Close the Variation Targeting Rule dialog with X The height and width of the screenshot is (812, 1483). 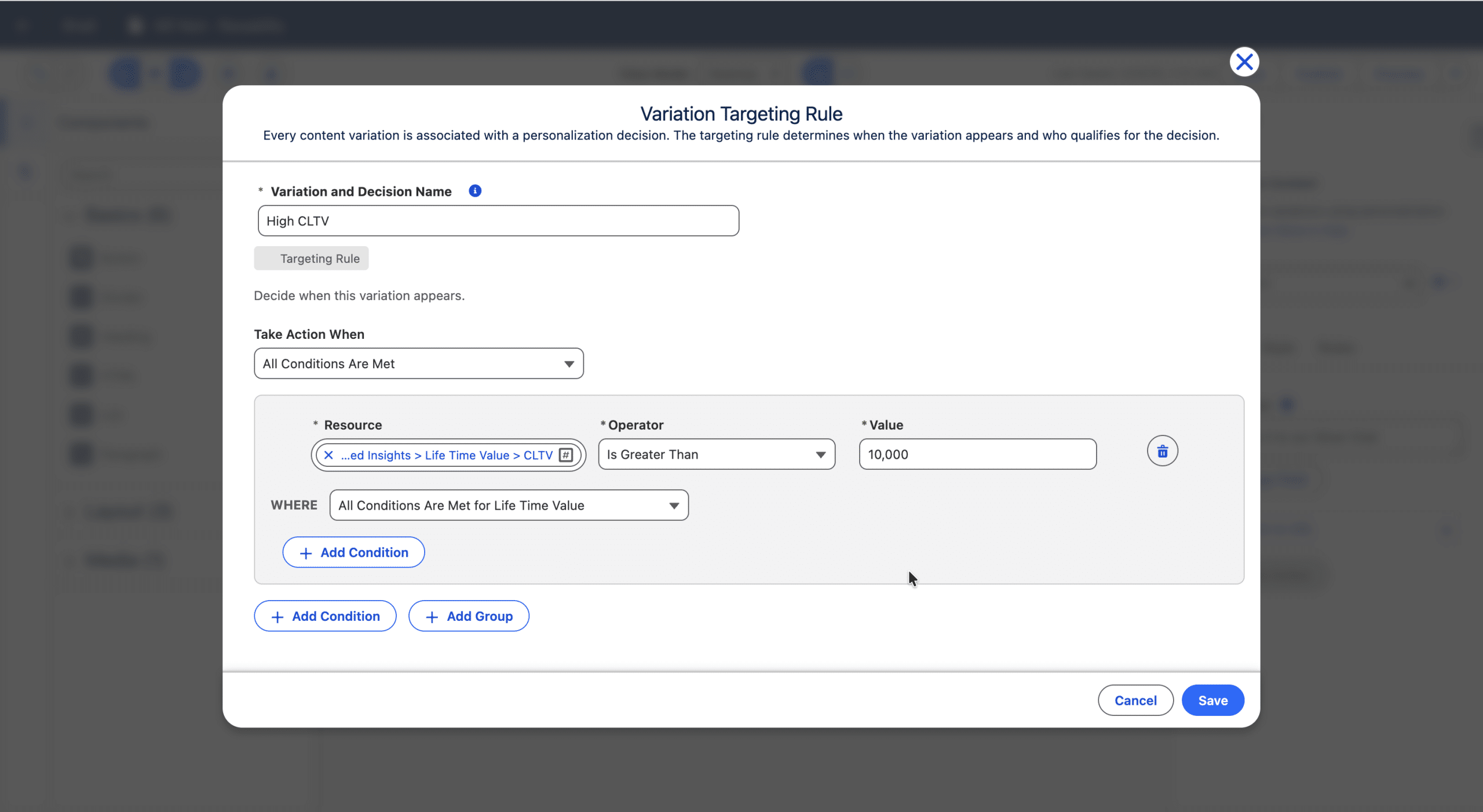point(1244,61)
